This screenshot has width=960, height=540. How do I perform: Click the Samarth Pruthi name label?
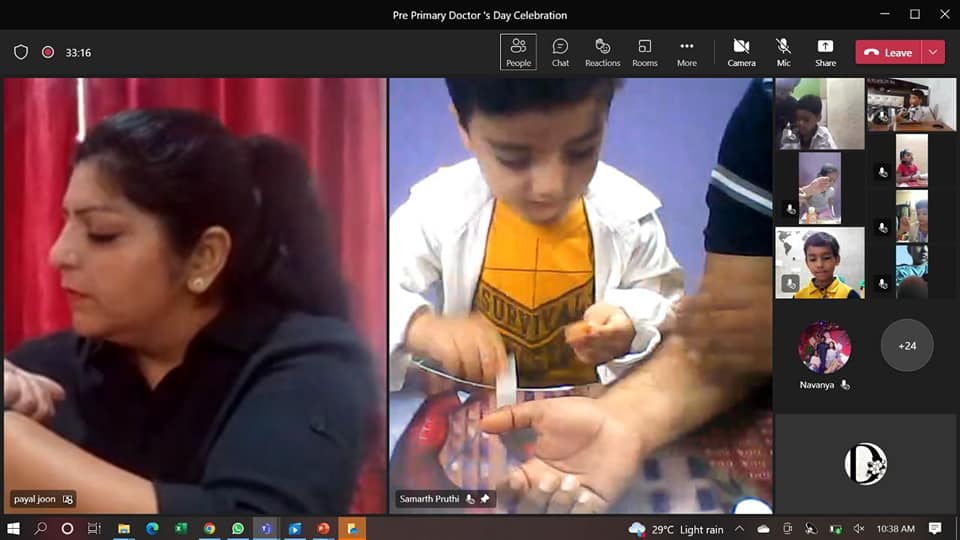tap(429, 499)
